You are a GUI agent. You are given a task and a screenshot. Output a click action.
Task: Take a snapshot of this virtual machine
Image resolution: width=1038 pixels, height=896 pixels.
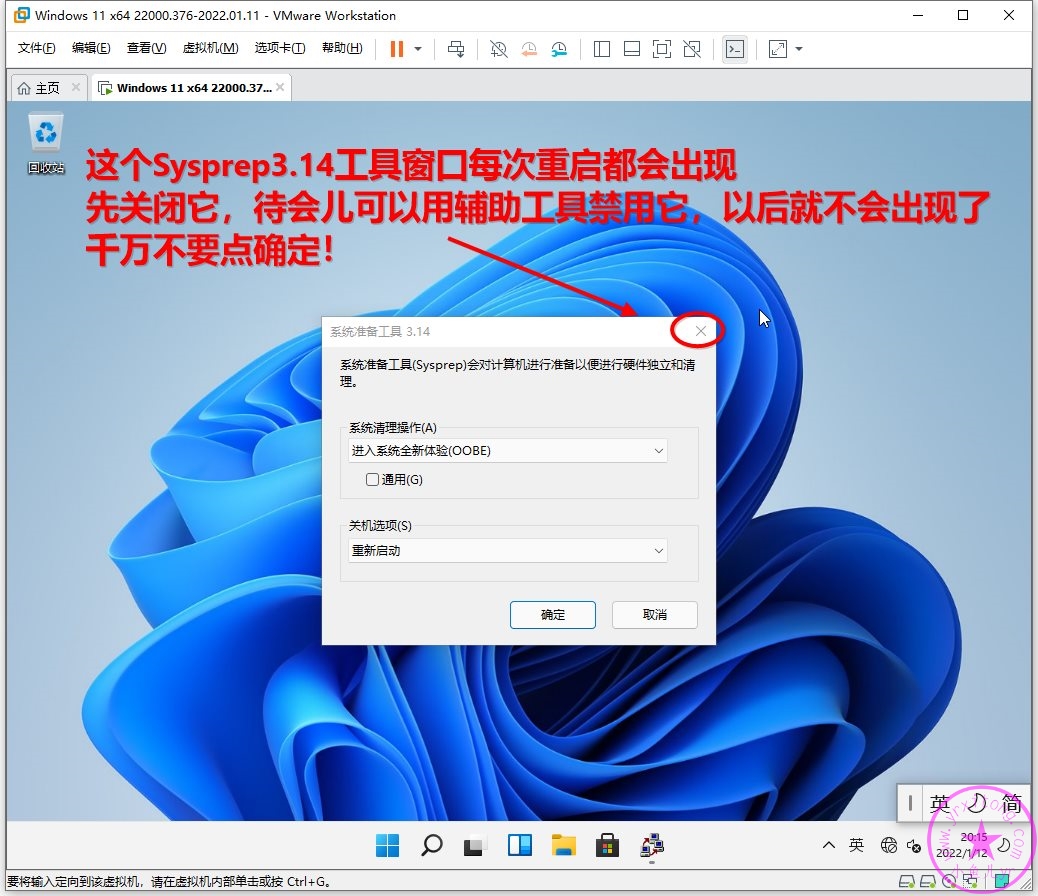(x=498, y=49)
